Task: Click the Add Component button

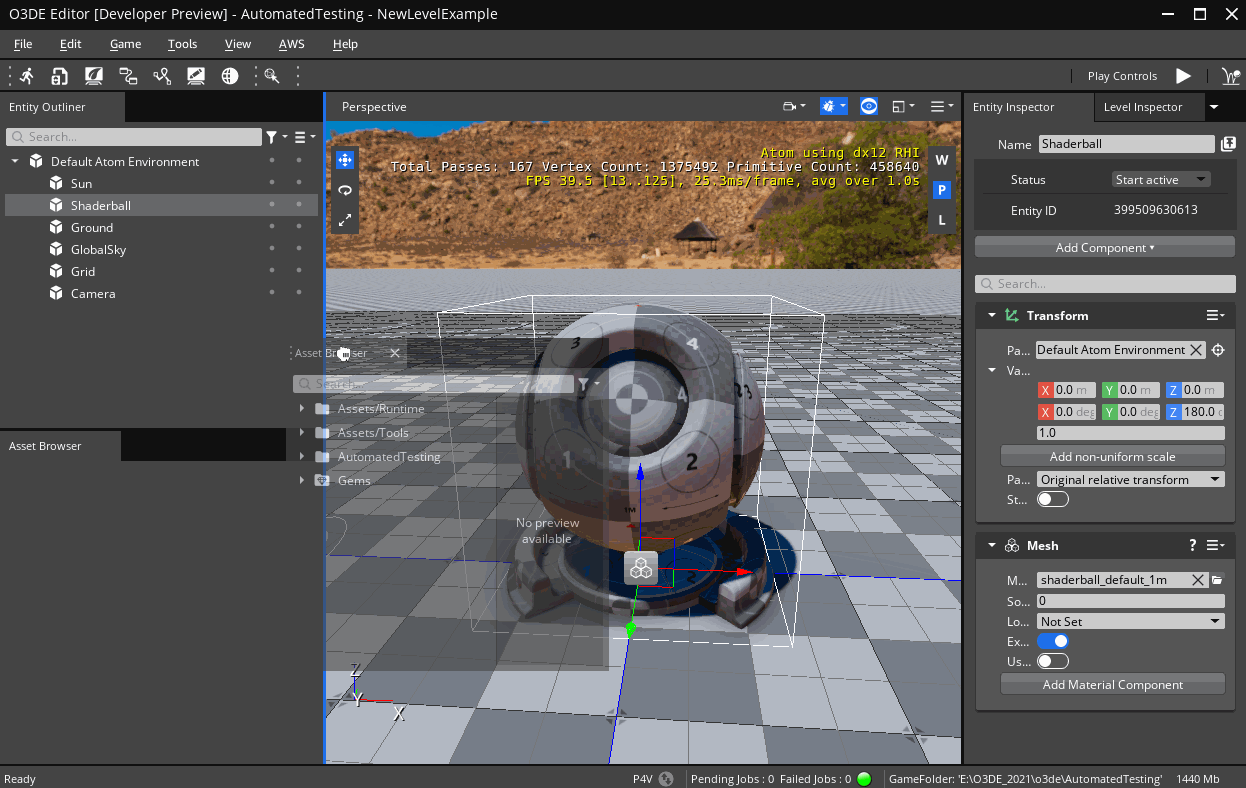Action: (x=1104, y=247)
